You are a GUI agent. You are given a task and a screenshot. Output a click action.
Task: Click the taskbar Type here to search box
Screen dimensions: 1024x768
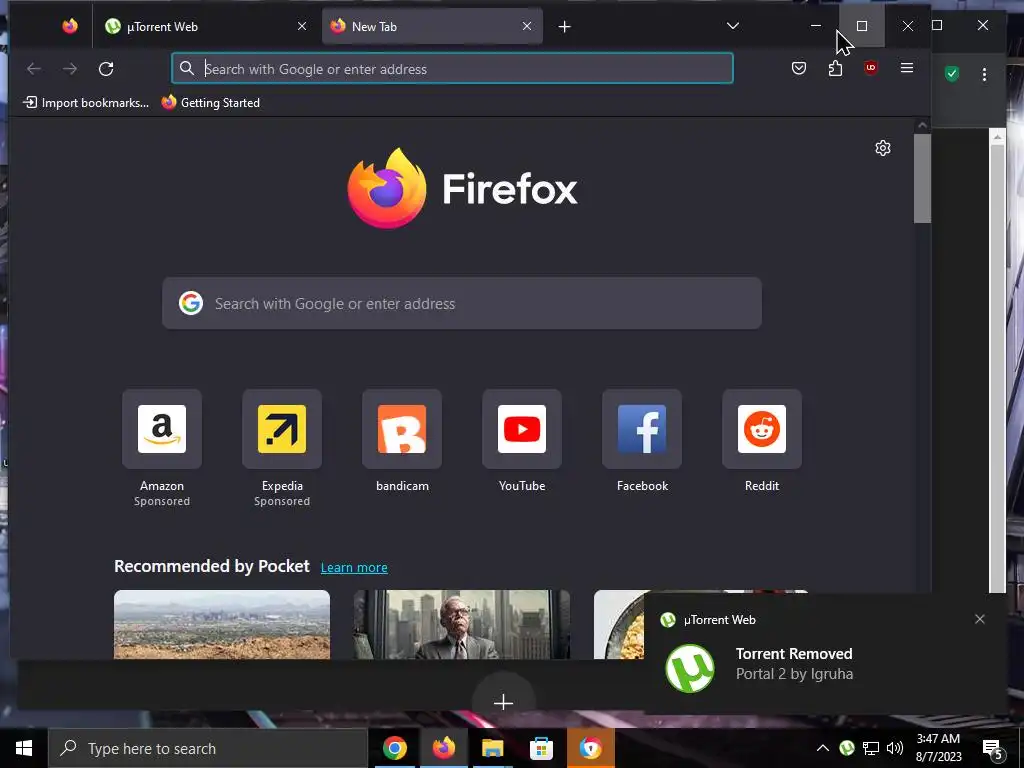pyautogui.click(x=208, y=748)
